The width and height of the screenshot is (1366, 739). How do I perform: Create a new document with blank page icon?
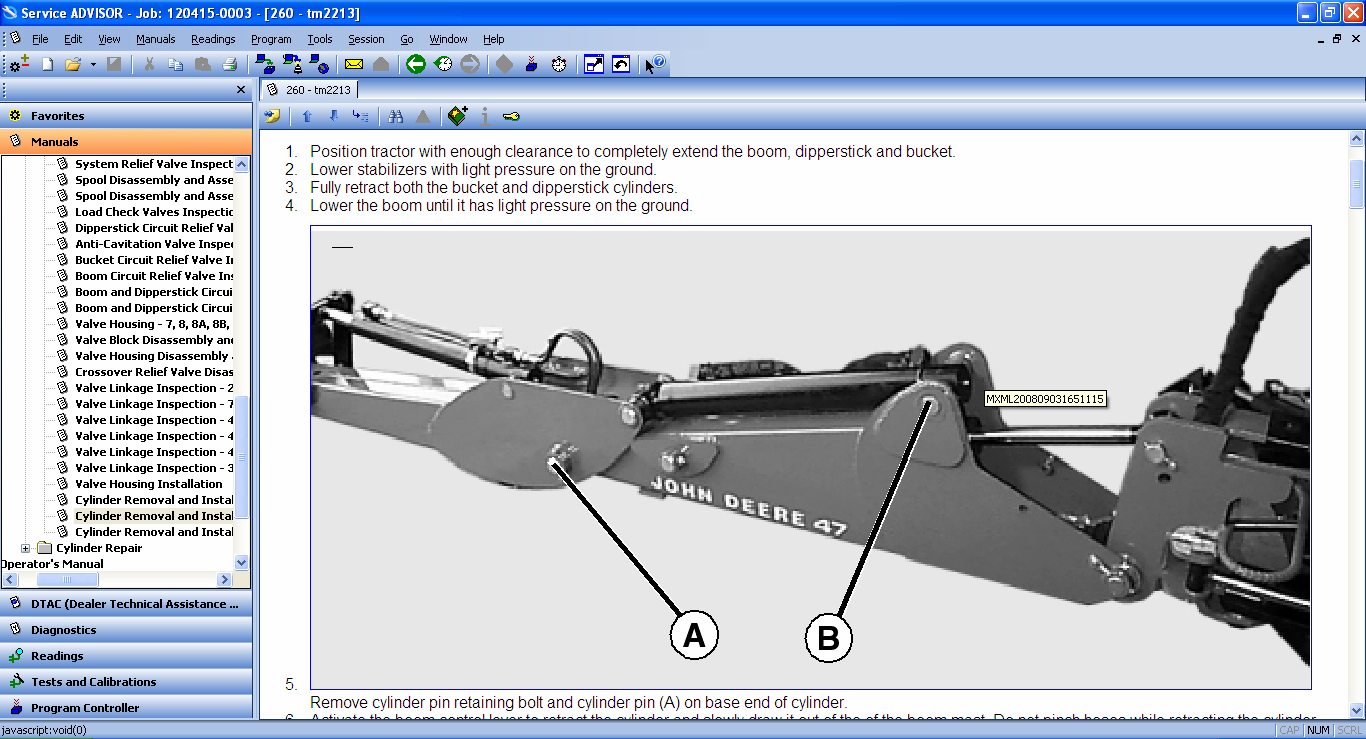[x=47, y=64]
